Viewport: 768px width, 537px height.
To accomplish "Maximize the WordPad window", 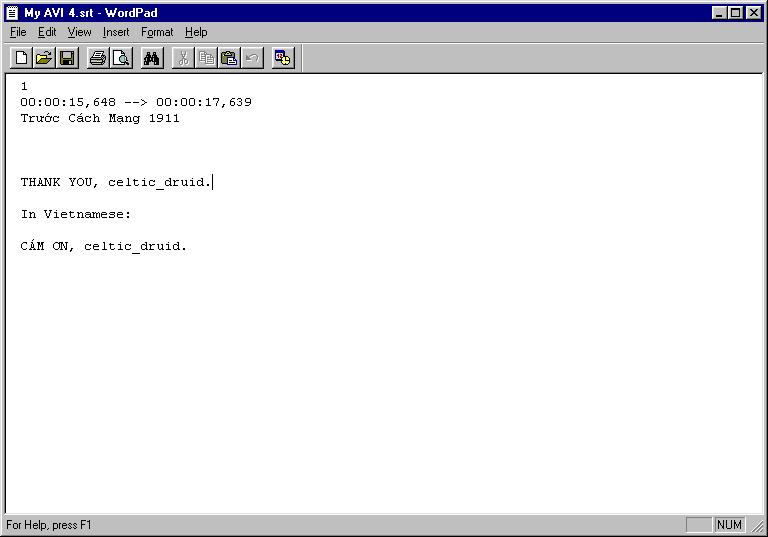I will click(736, 13).
